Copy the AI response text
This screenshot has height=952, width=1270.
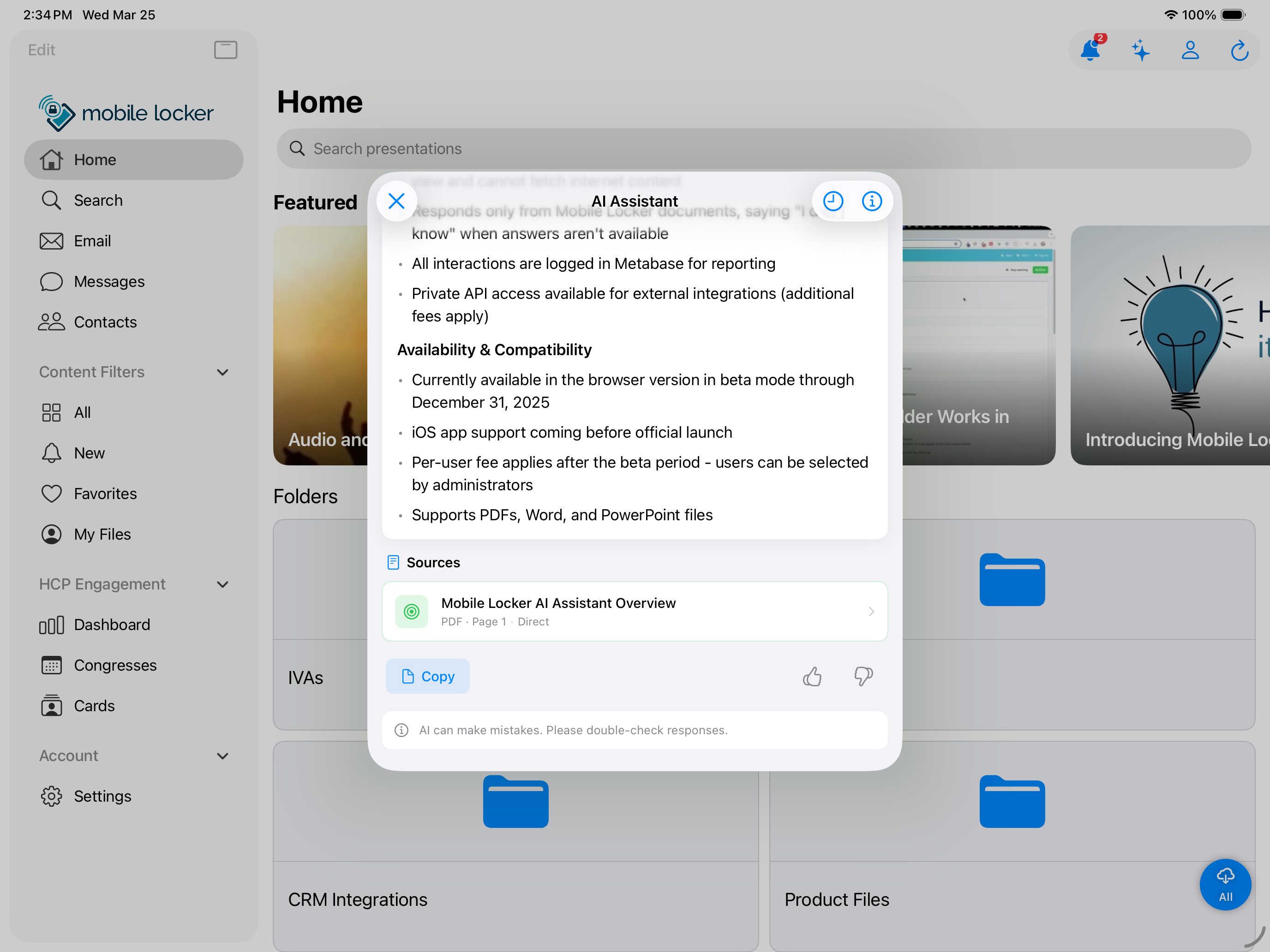pyautogui.click(x=428, y=677)
